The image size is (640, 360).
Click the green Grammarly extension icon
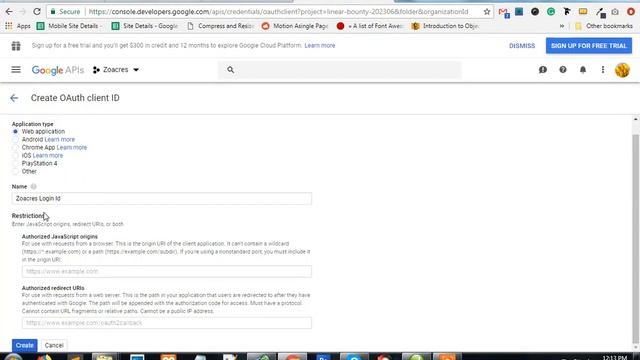pyautogui.click(x=551, y=11)
